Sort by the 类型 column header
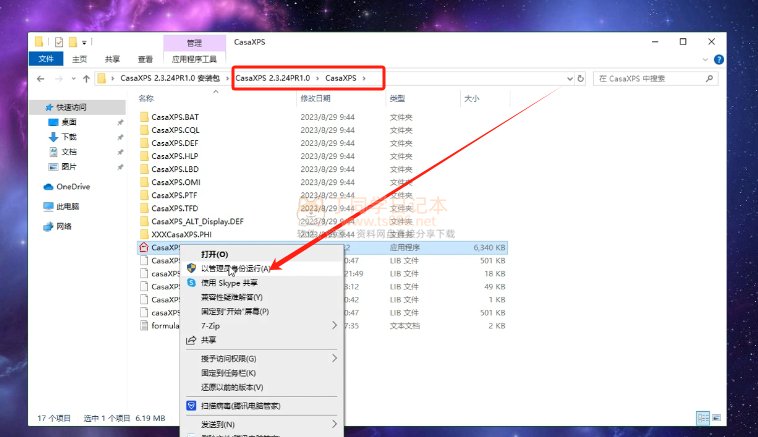The height and width of the screenshot is (437, 758). (x=397, y=98)
